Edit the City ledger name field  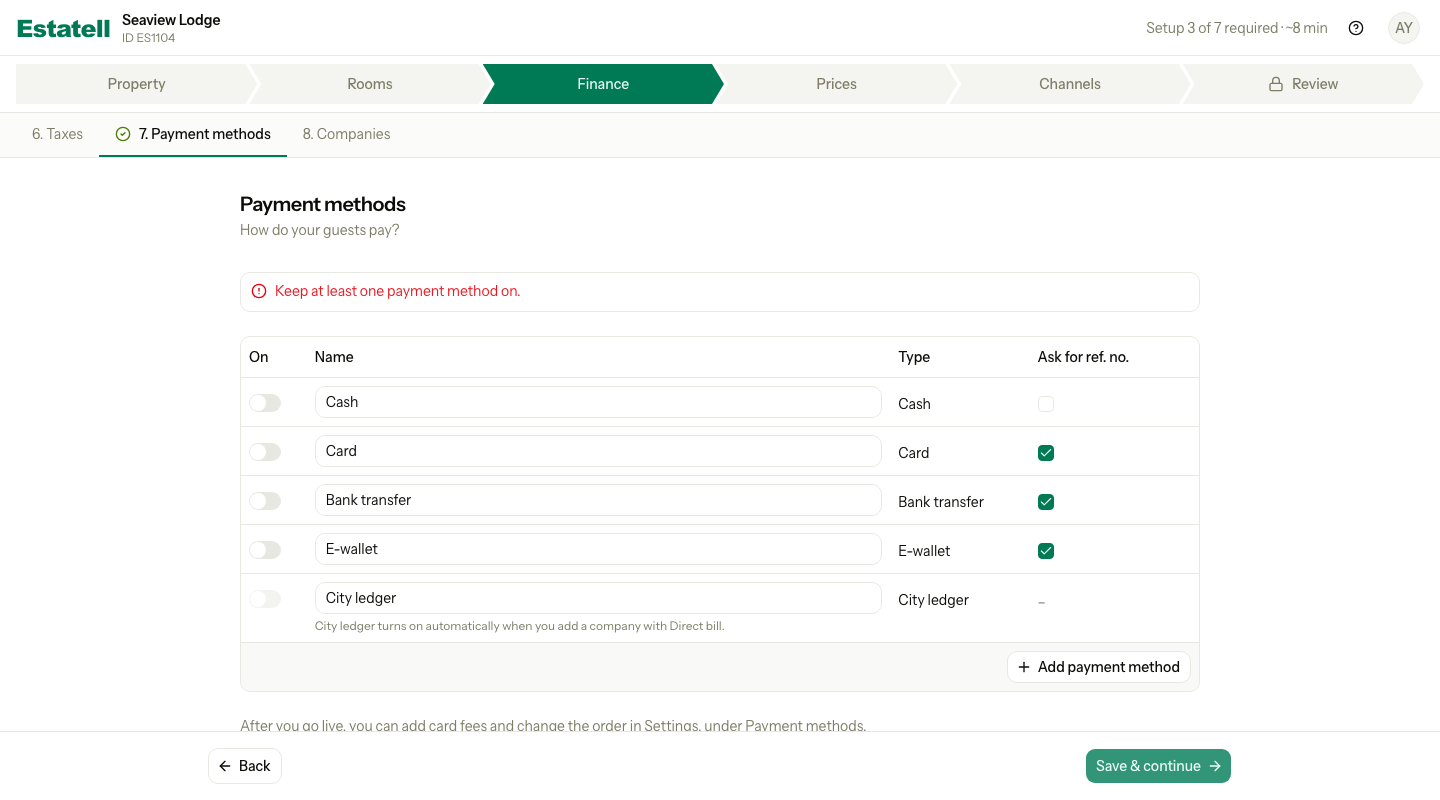[x=598, y=598]
